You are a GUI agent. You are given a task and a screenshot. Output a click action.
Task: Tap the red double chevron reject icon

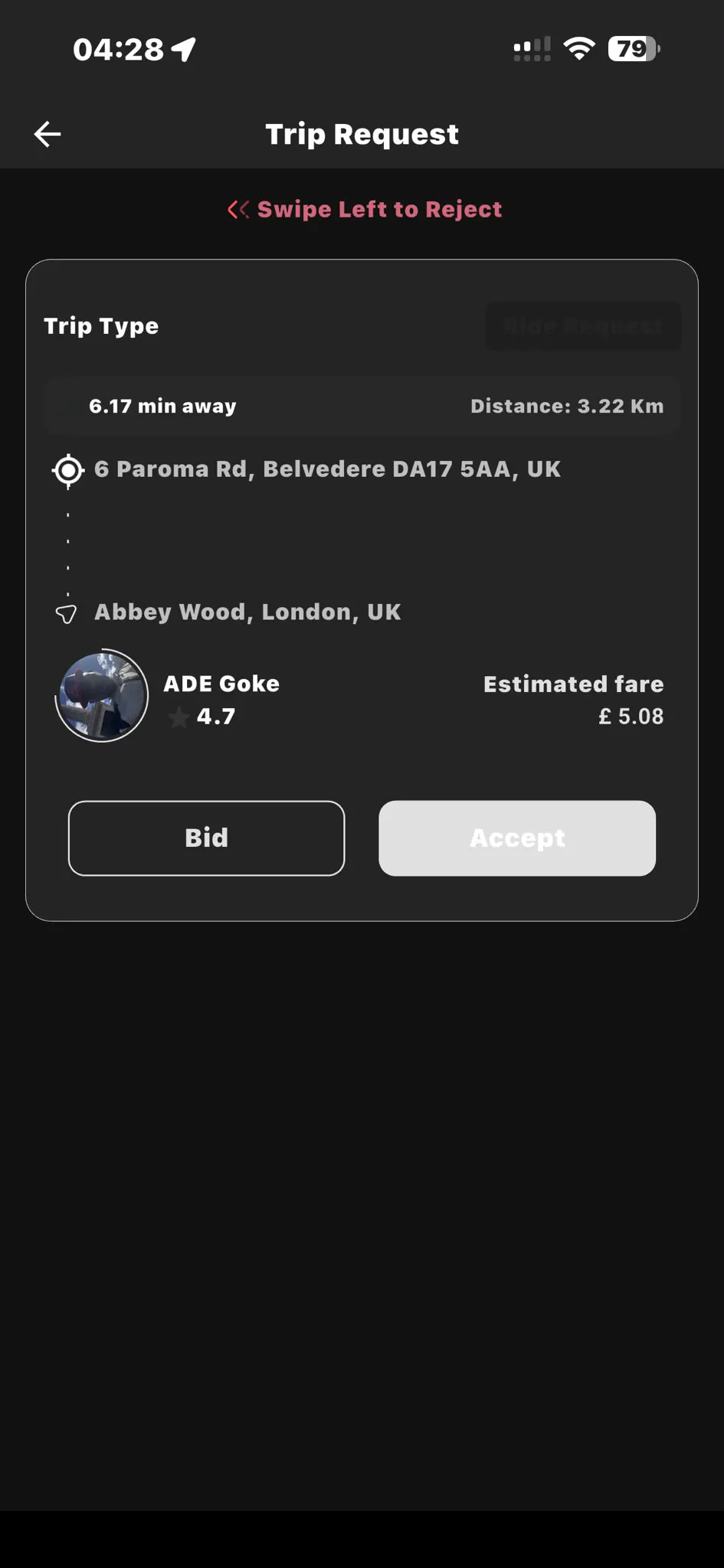(x=238, y=209)
